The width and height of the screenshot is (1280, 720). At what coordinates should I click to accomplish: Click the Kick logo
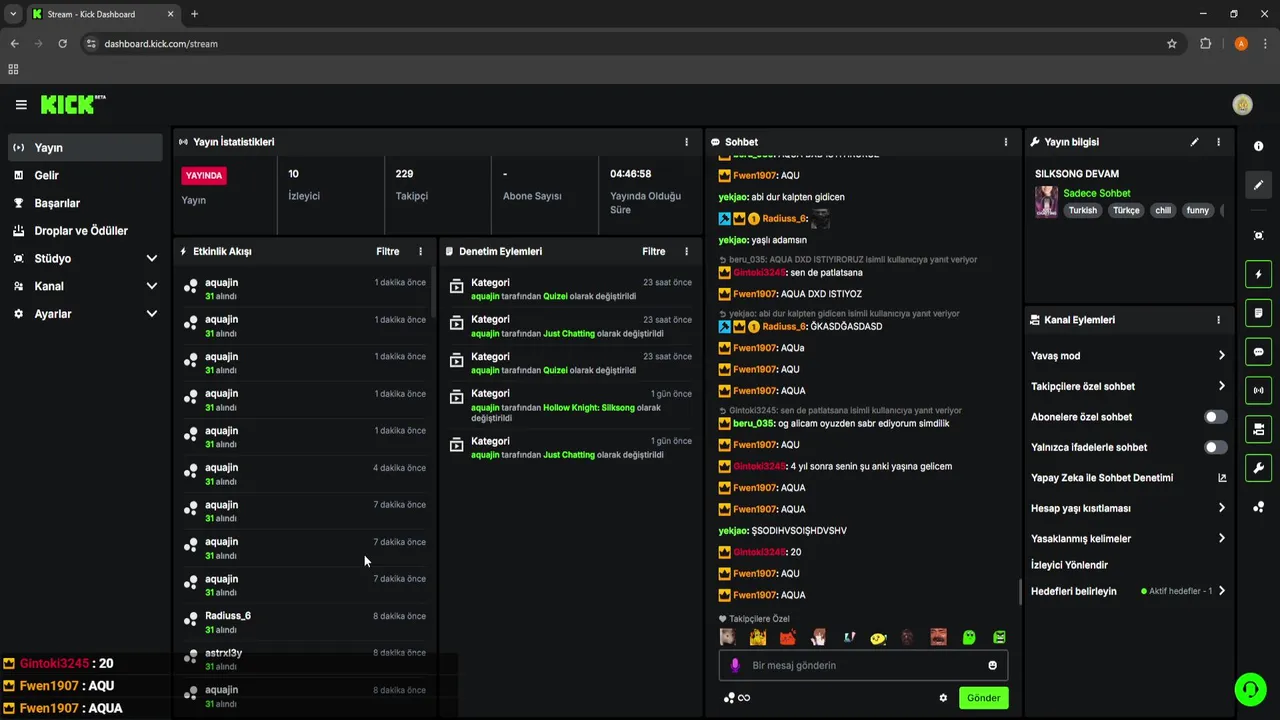72,105
